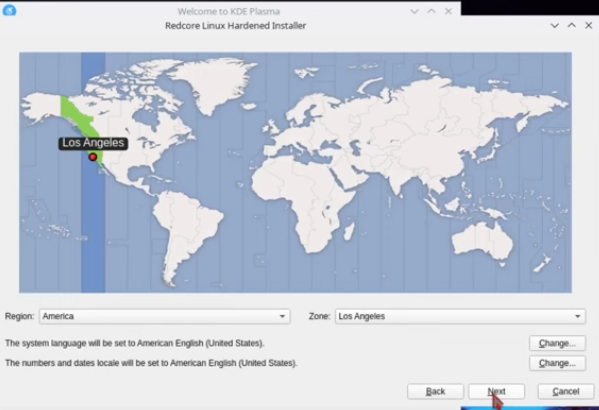Go Back to the previous installer step
This screenshot has width=599, height=410.
pos(435,391)
